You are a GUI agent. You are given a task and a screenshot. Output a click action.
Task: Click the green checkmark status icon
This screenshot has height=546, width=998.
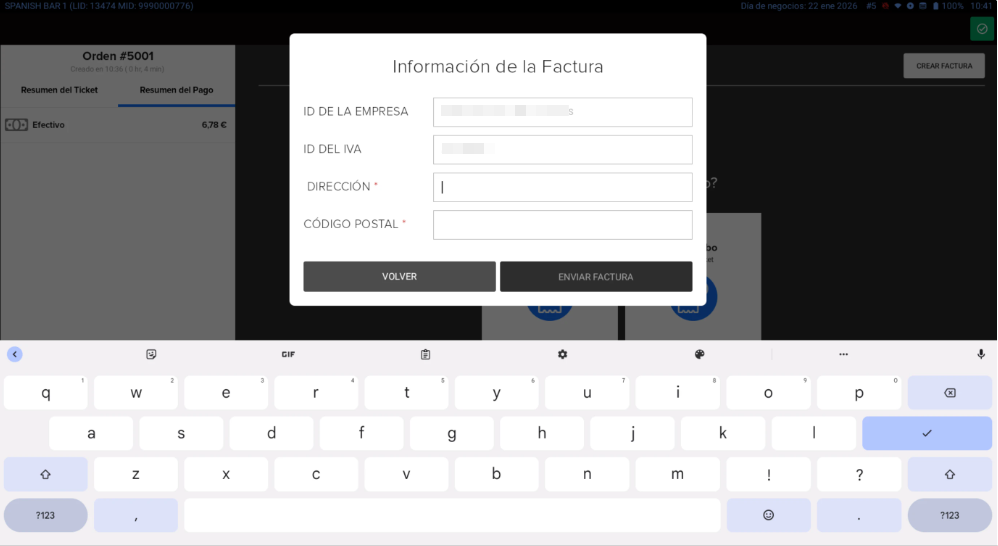(982, 29)
